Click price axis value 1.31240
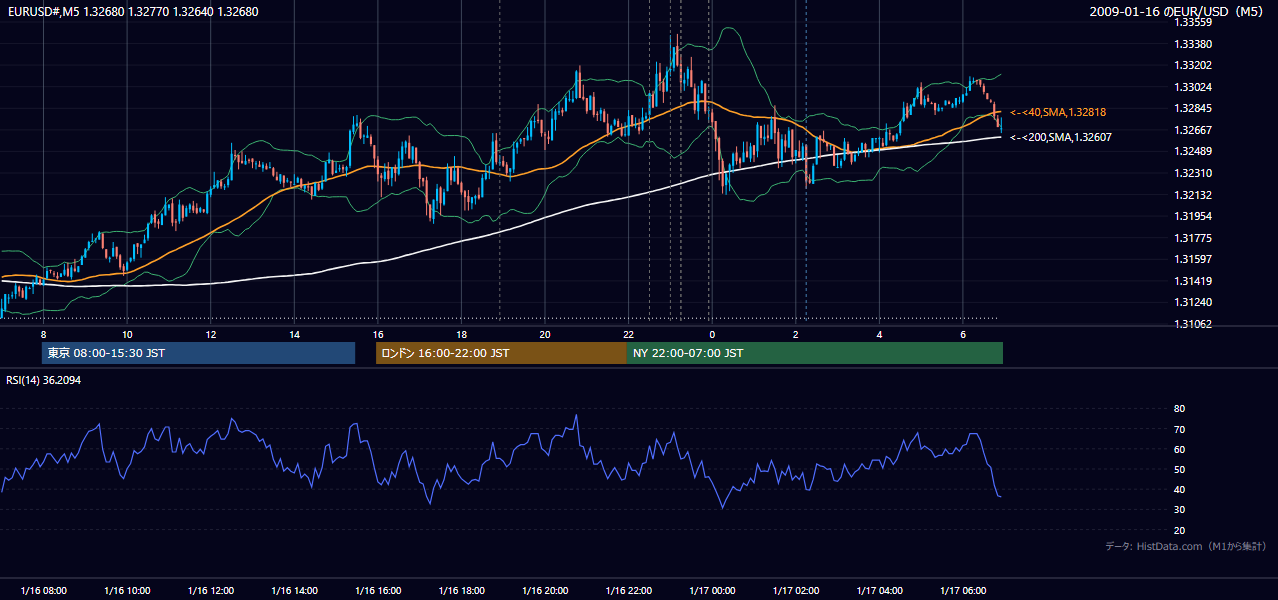The width and height of the screenshot is (1278, 600). [1192, 302]
